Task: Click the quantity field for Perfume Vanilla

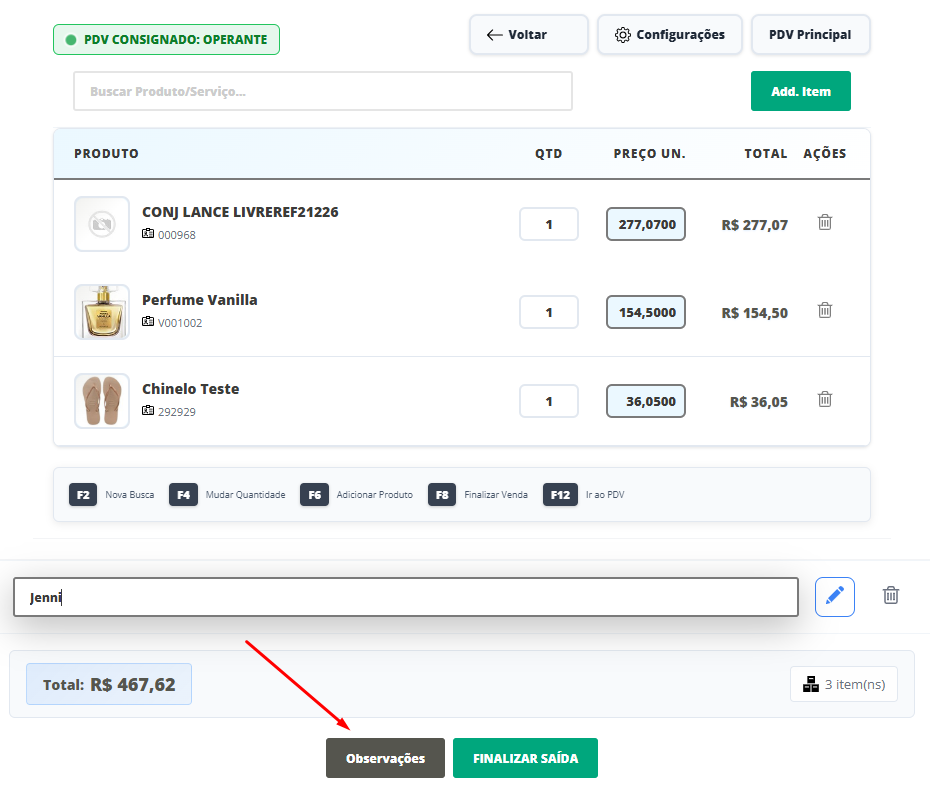Action: click(x=549, y=312)
